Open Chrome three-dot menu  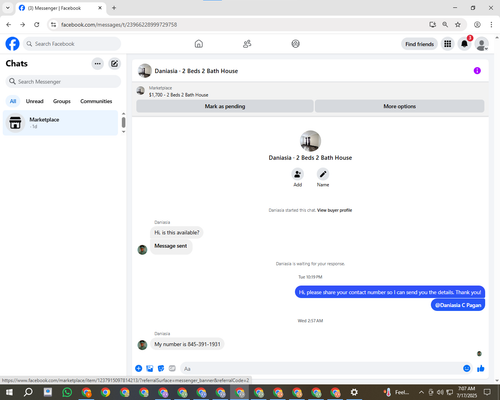tap(491, 24)
